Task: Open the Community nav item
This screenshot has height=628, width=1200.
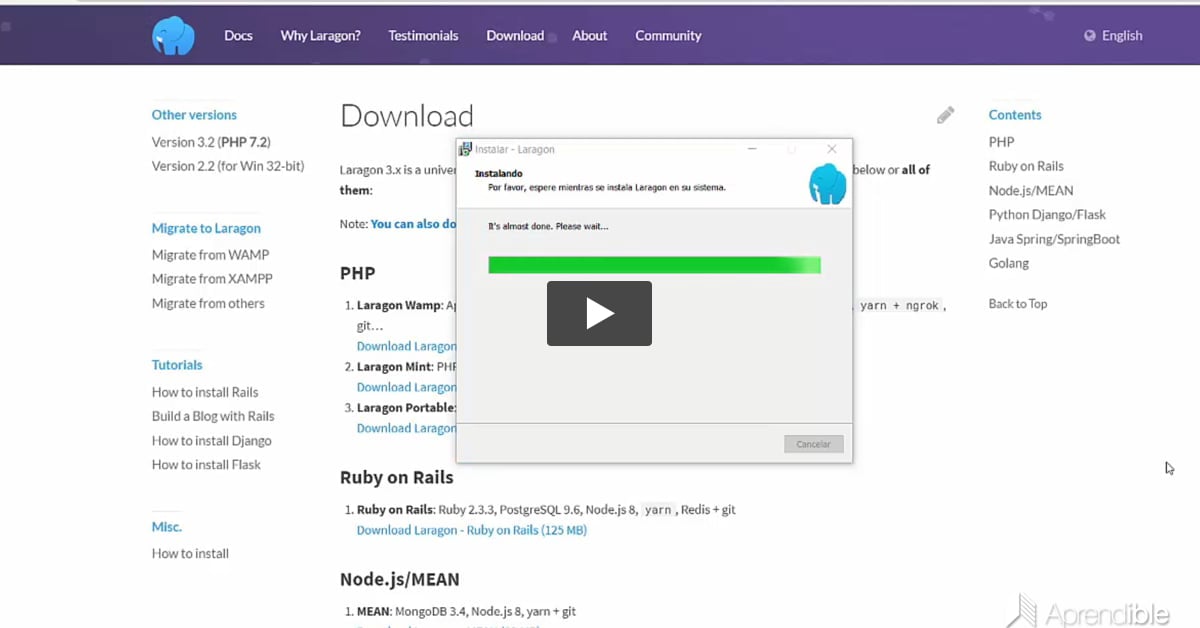Action: pos(668,35)
